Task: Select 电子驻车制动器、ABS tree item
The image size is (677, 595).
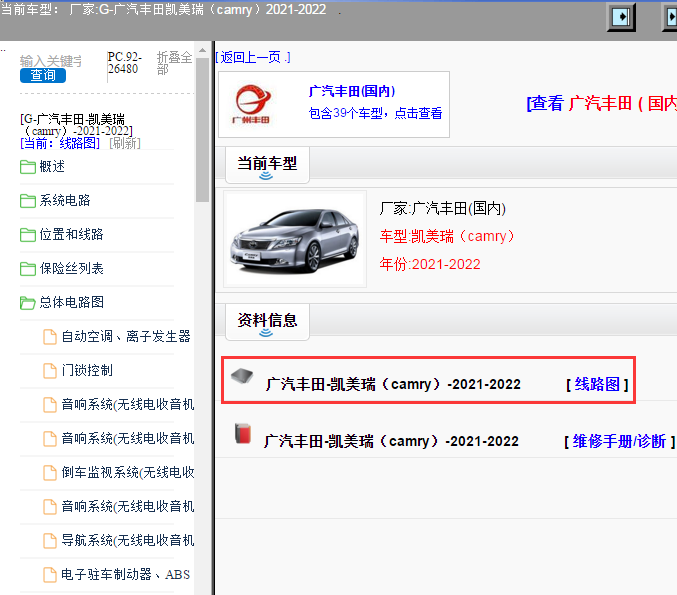Action: click(x=125, y=574)
